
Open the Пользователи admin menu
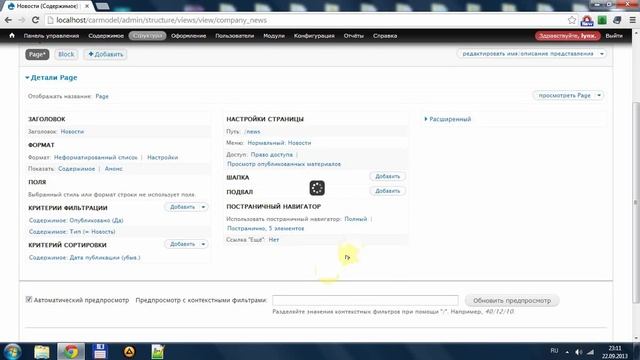(235, 36)
